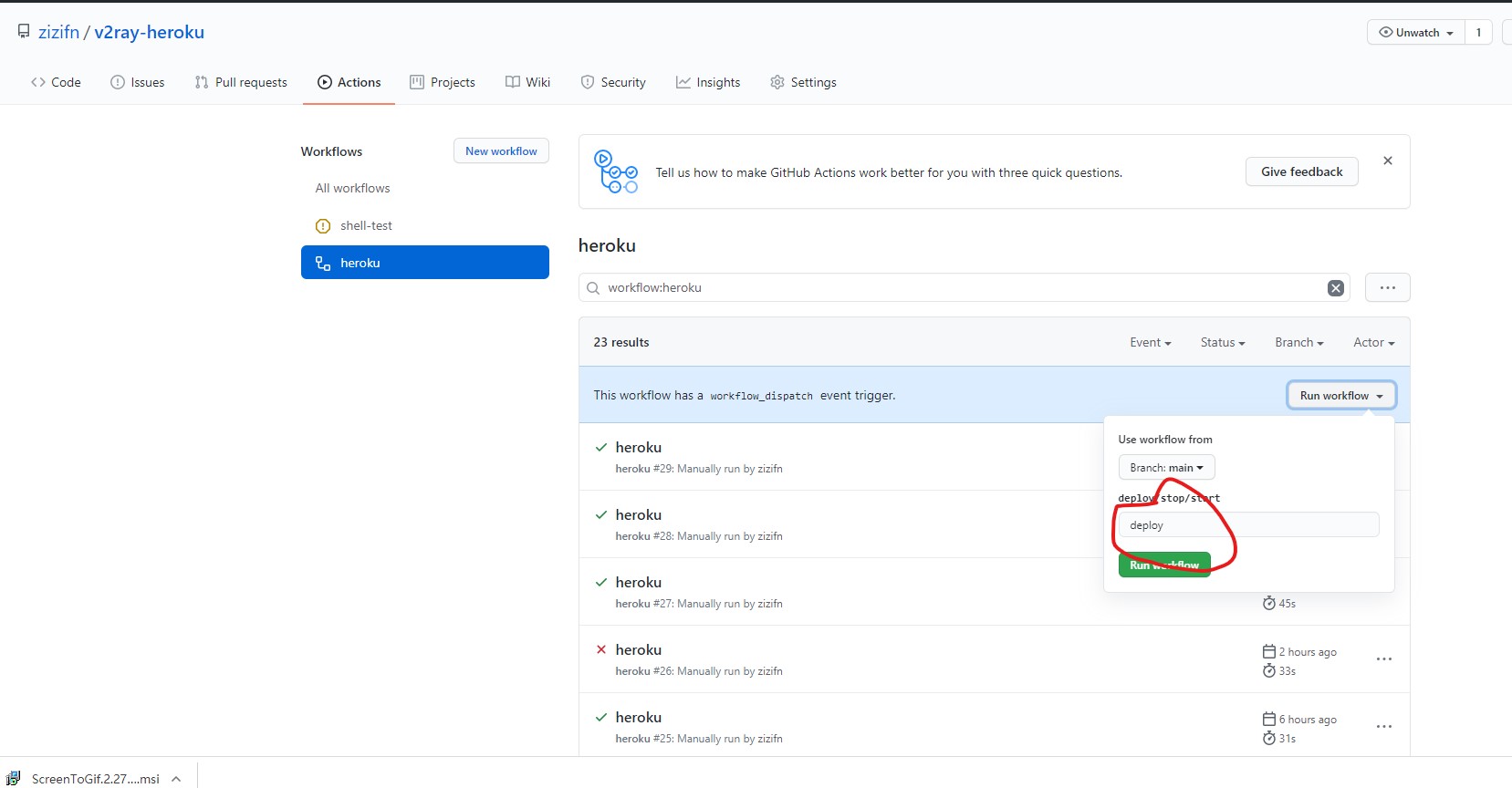Image resolution: width=1512 pixels, height=788 pixels.
Task: Open the three-dot menu beside search
Action: pyautogui.click(x=1387, y=288)
